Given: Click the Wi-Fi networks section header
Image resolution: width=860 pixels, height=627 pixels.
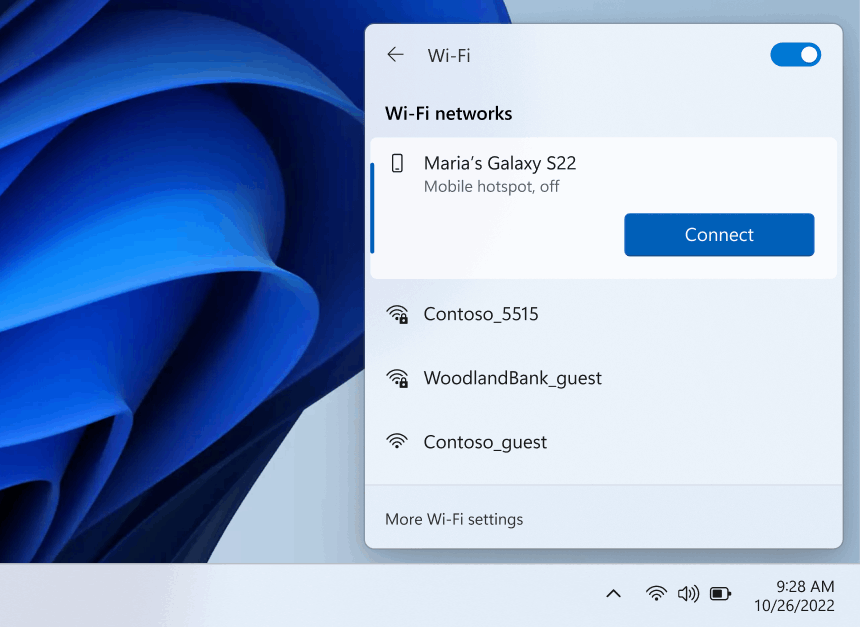Looking at the screenshot, I should point(448,113).
